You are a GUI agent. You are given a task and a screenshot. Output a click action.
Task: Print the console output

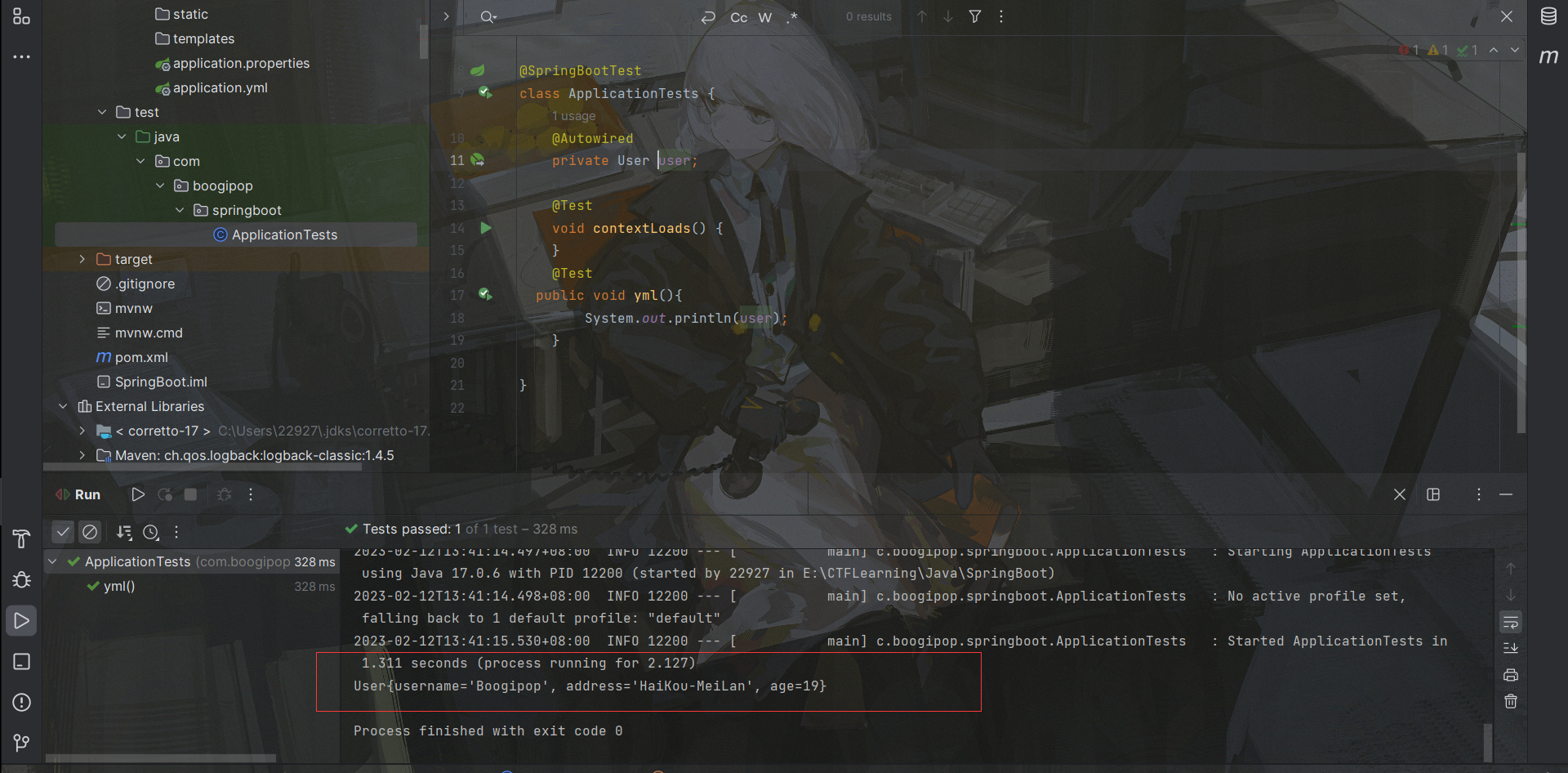[x=1511, y=675]
